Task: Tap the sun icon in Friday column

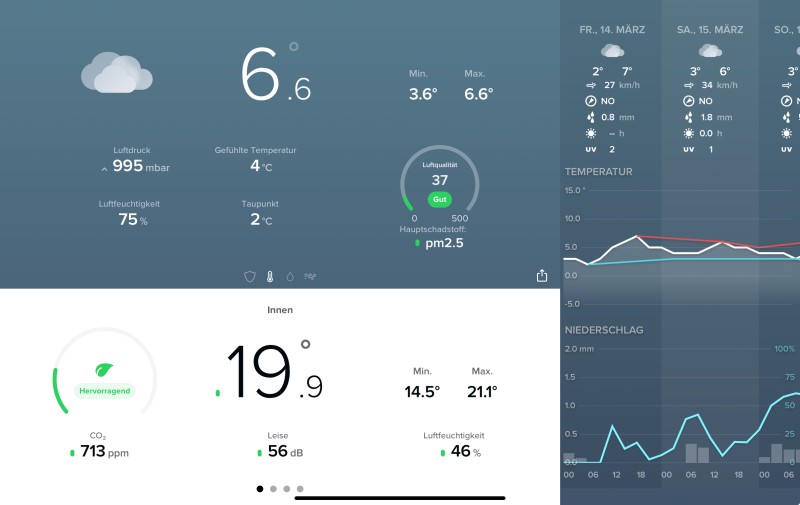Action: (x=591, y=133)
